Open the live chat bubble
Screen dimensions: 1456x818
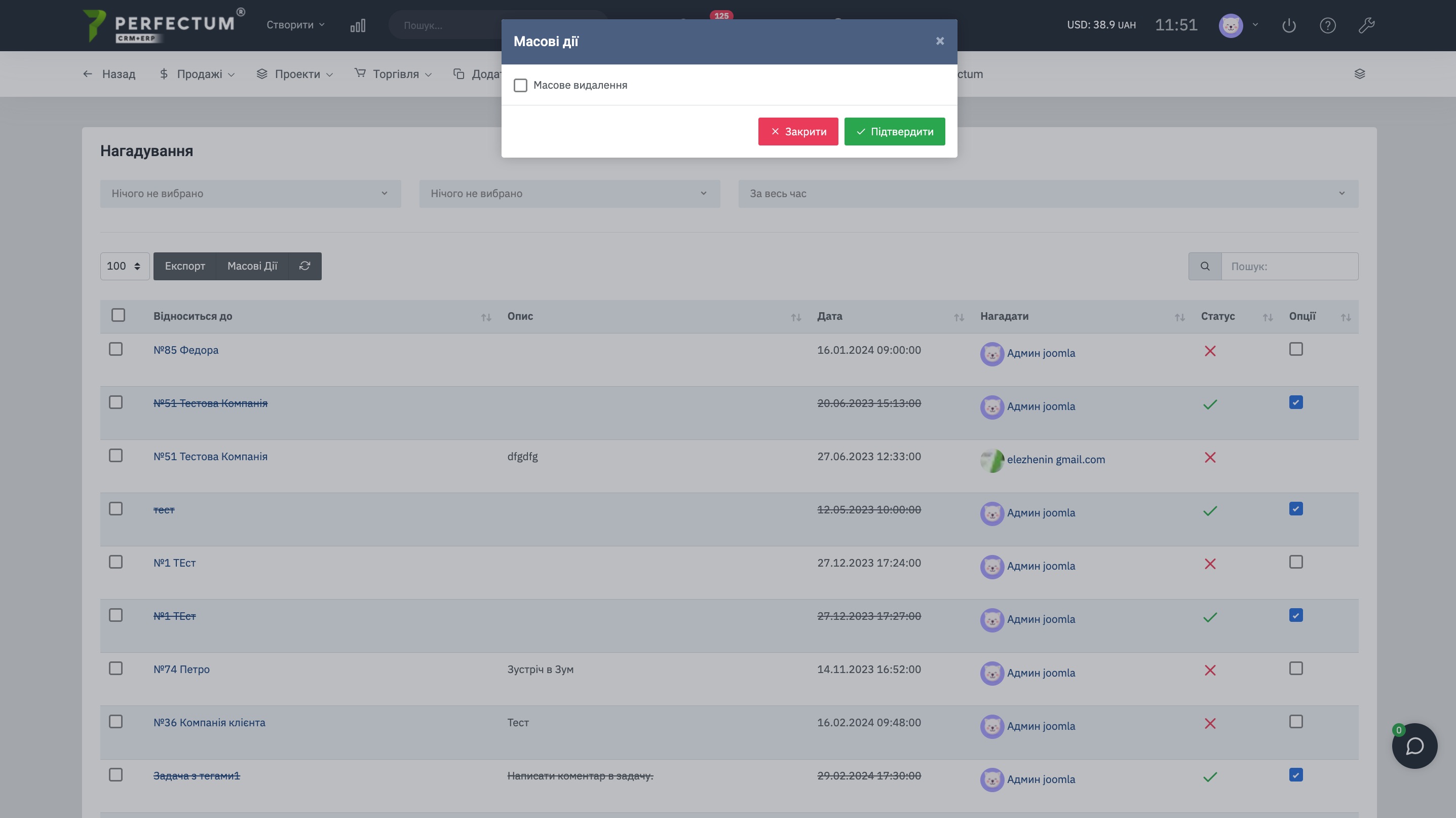pyautogui.click(x=1414, y=746)
